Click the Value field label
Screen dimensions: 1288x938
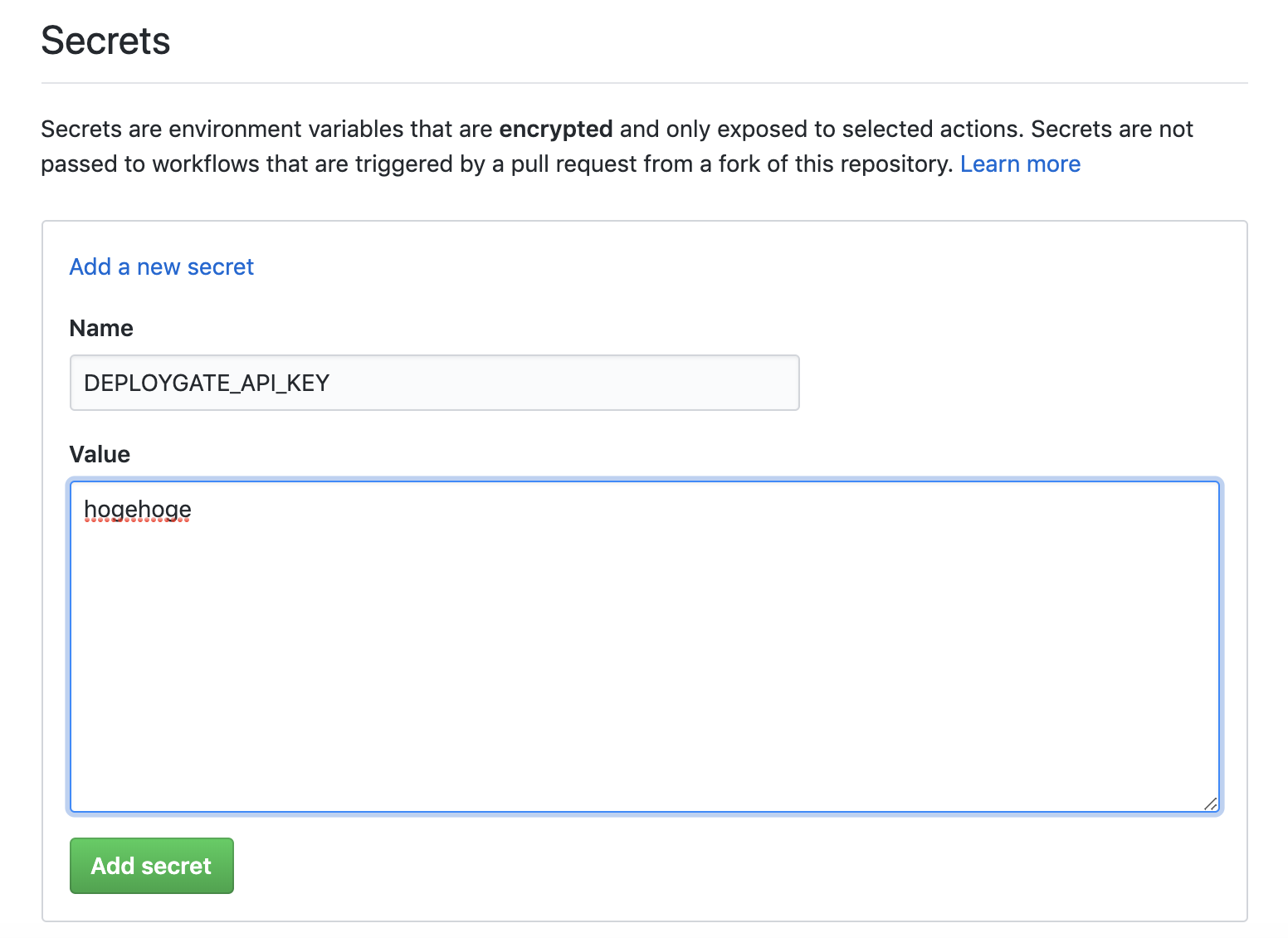pos(100,454)
